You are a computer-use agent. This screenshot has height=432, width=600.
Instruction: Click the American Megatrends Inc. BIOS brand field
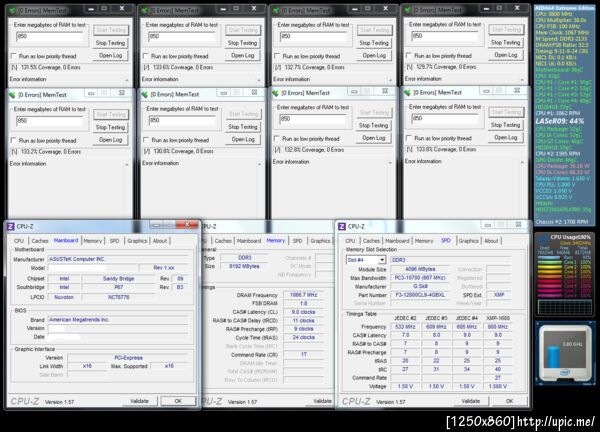coord(118,320)
